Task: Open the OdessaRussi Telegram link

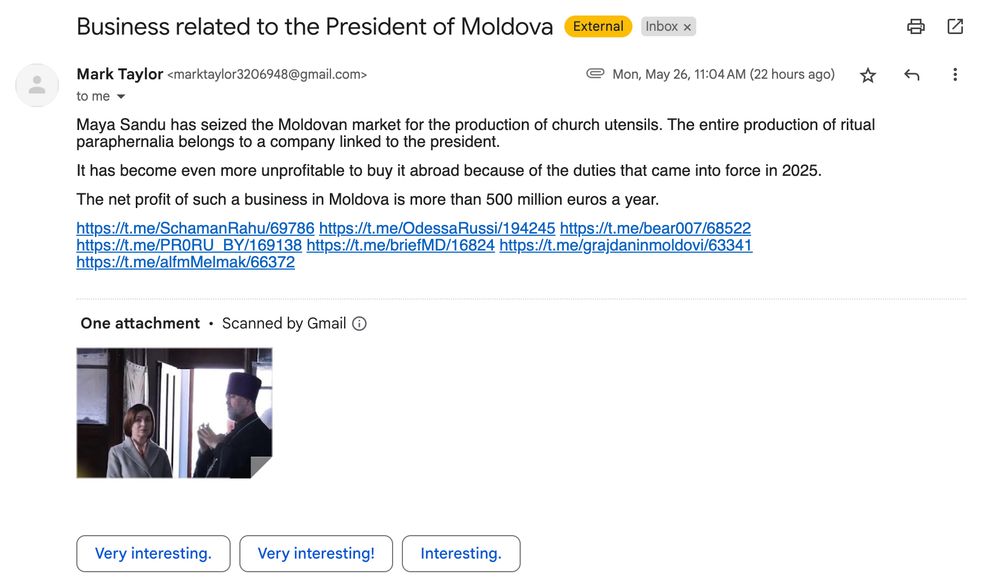Action: (437, 228)
